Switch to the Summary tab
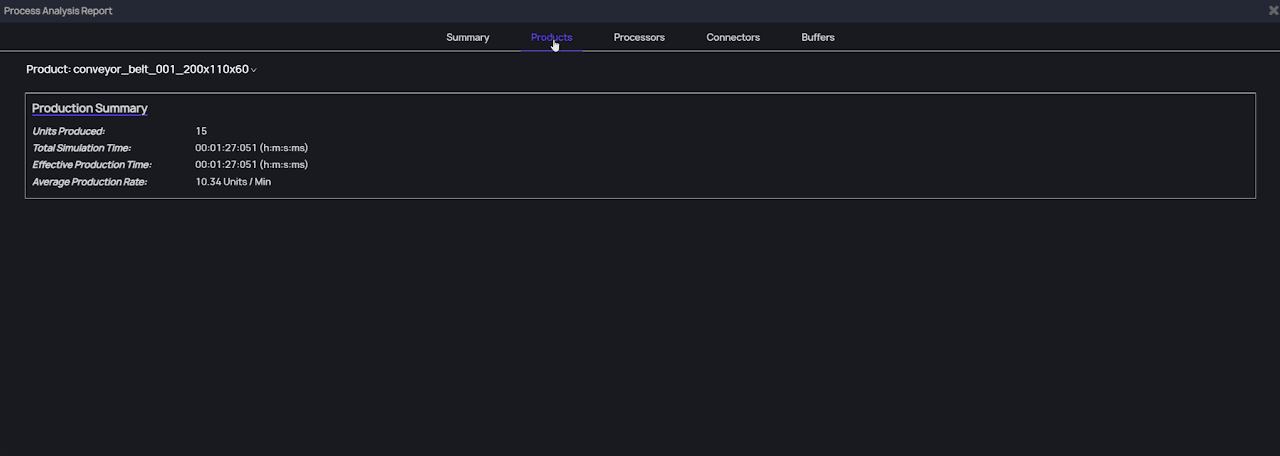The height and width of the screenshot is (456, 1280). (x=467, y=37)
